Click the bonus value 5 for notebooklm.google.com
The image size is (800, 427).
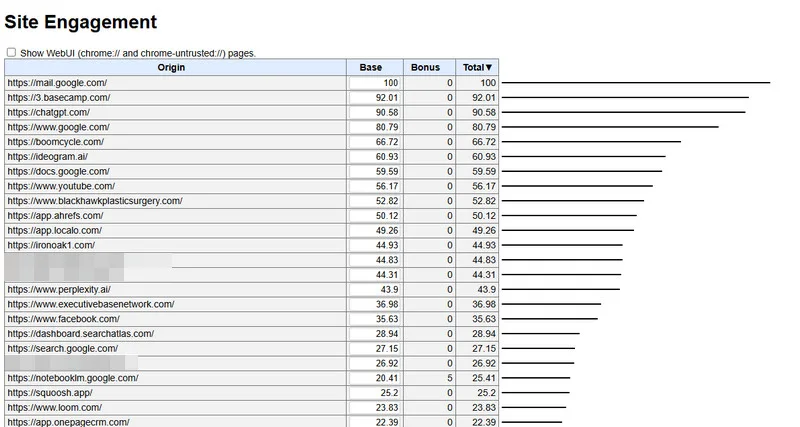(449, 378)
